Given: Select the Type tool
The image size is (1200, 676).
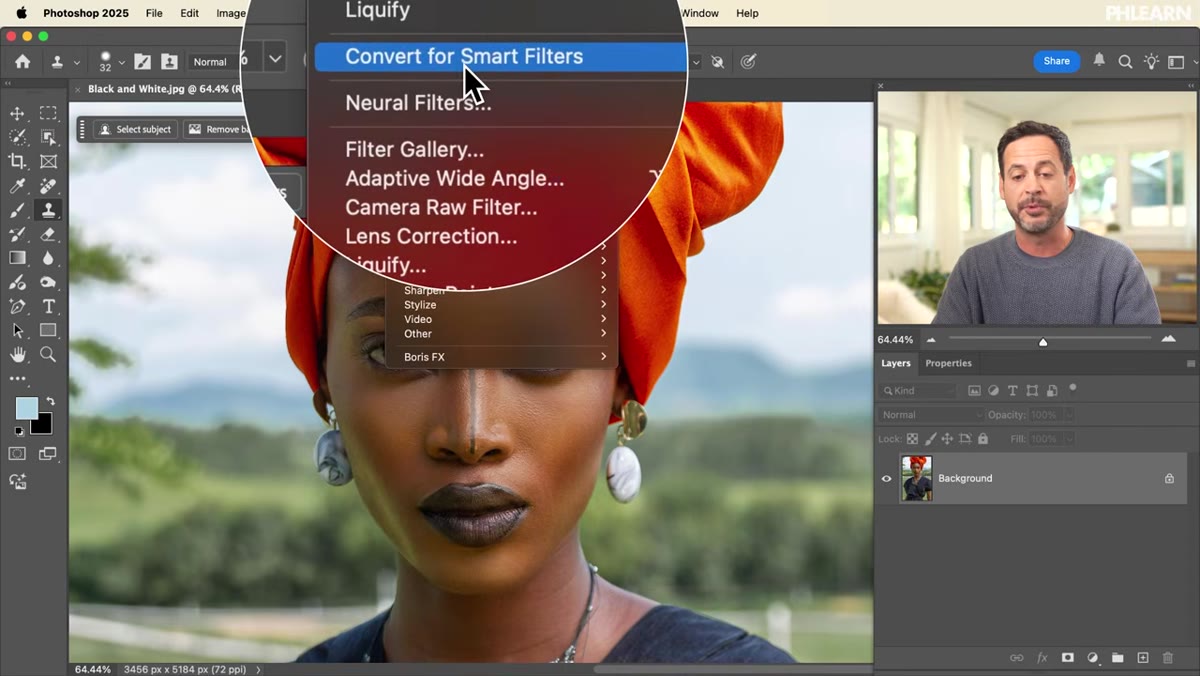Looking at the screenshot, I should point(48,306).
